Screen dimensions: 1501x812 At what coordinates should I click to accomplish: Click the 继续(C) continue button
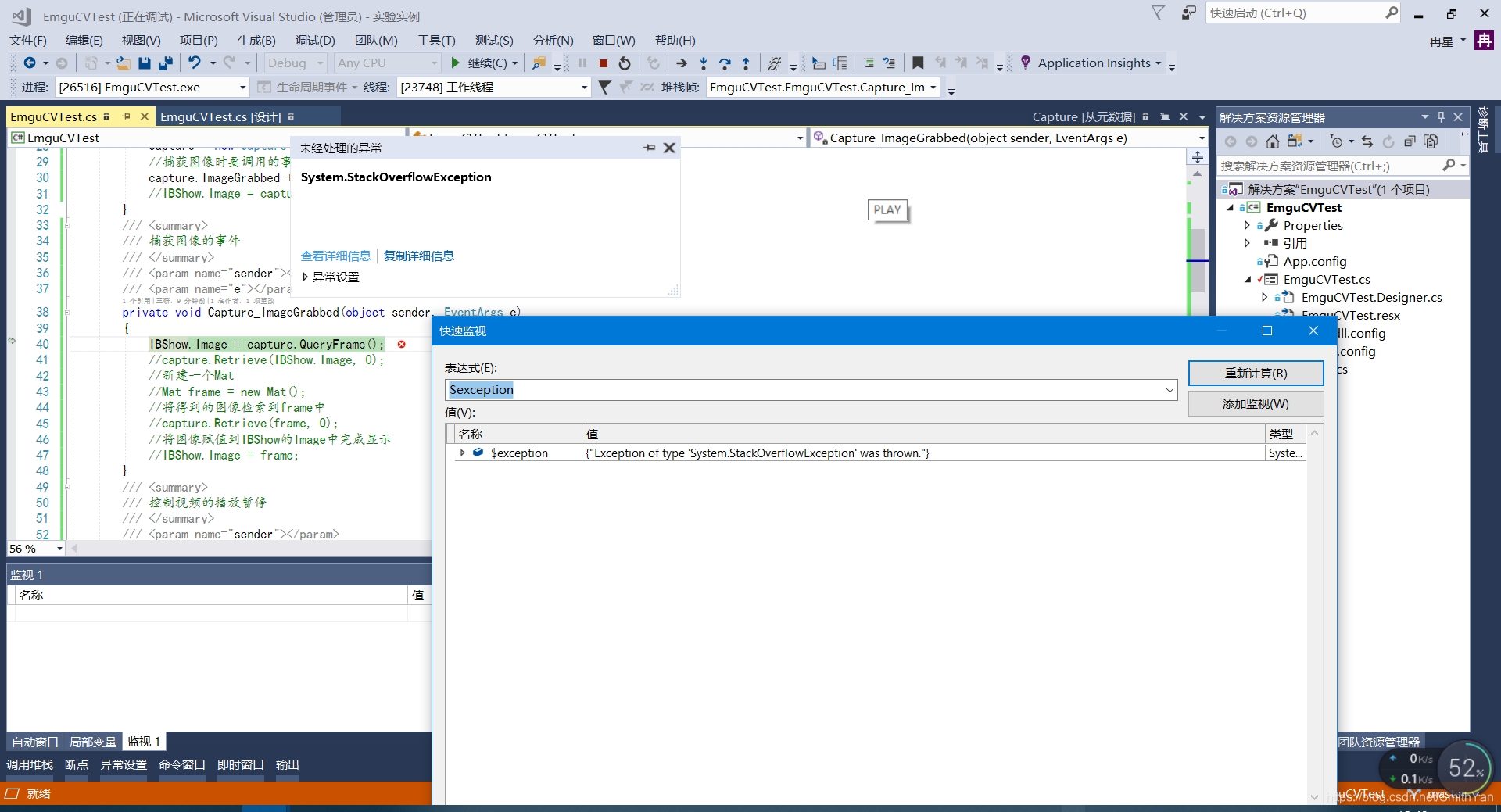point(478,63)
